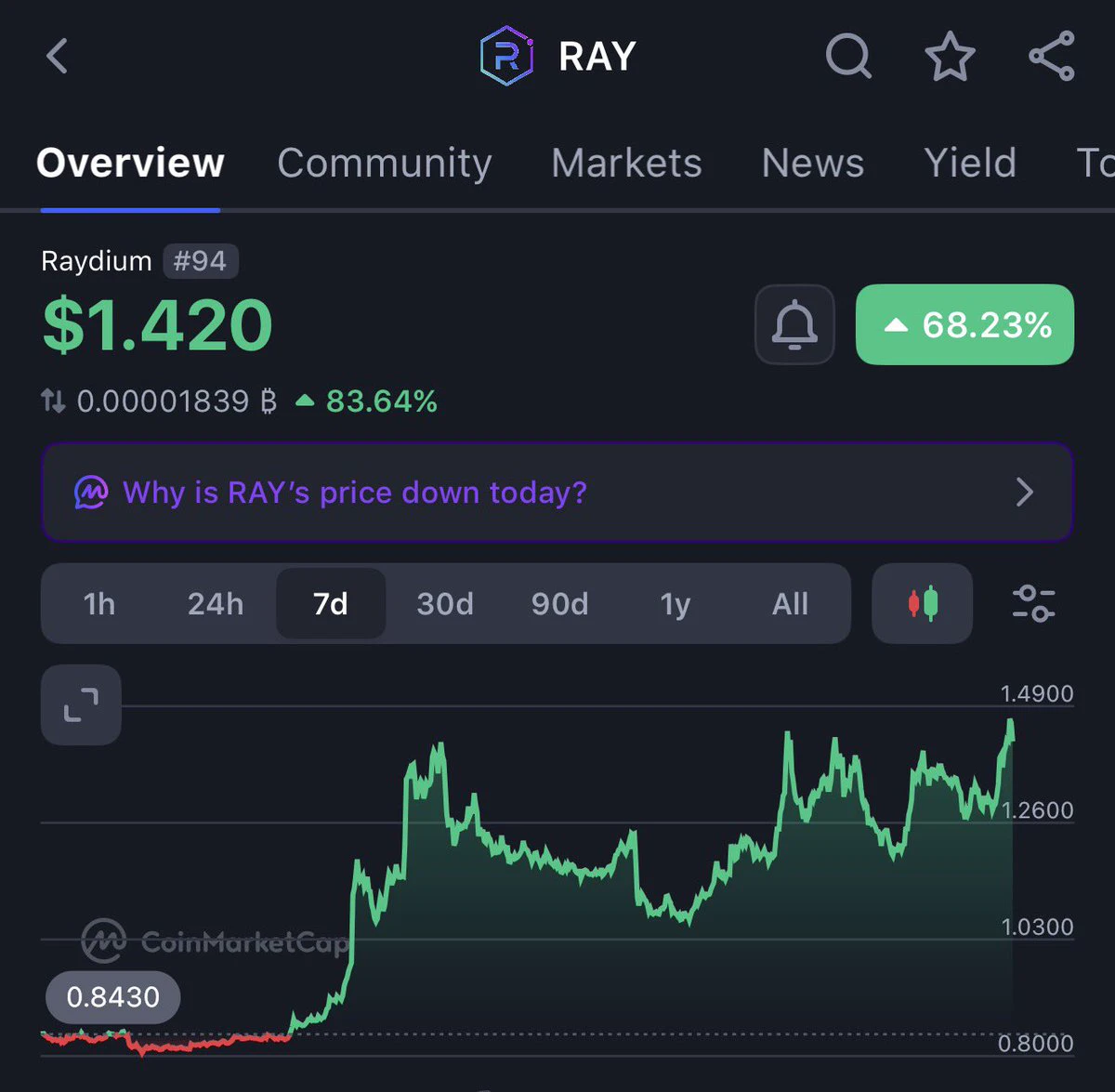The image size is (1115, 1092).
Task: Open the News tab
Action: pos(813,163)
